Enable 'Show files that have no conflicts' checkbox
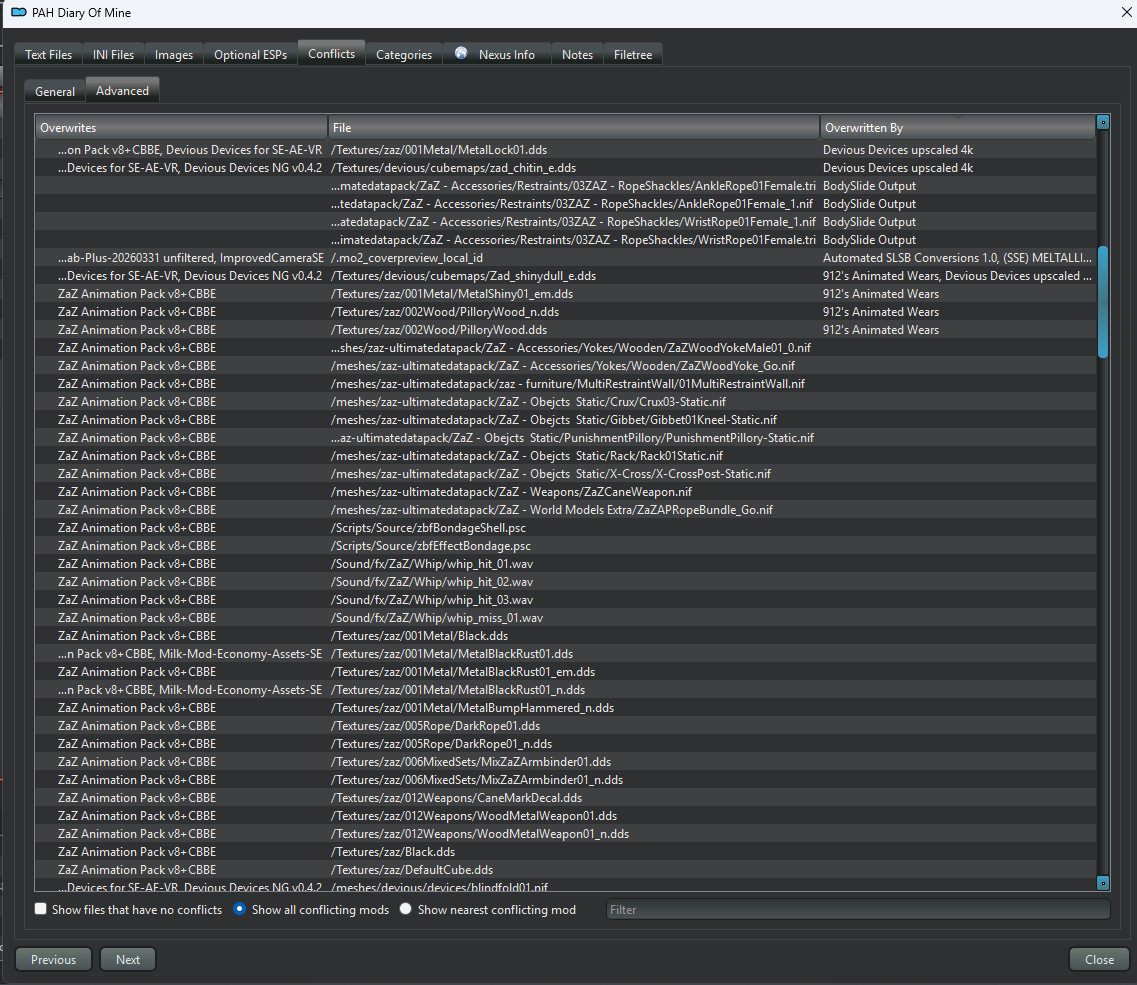Viewport: 1137px width, 985px height. [41, 909]
